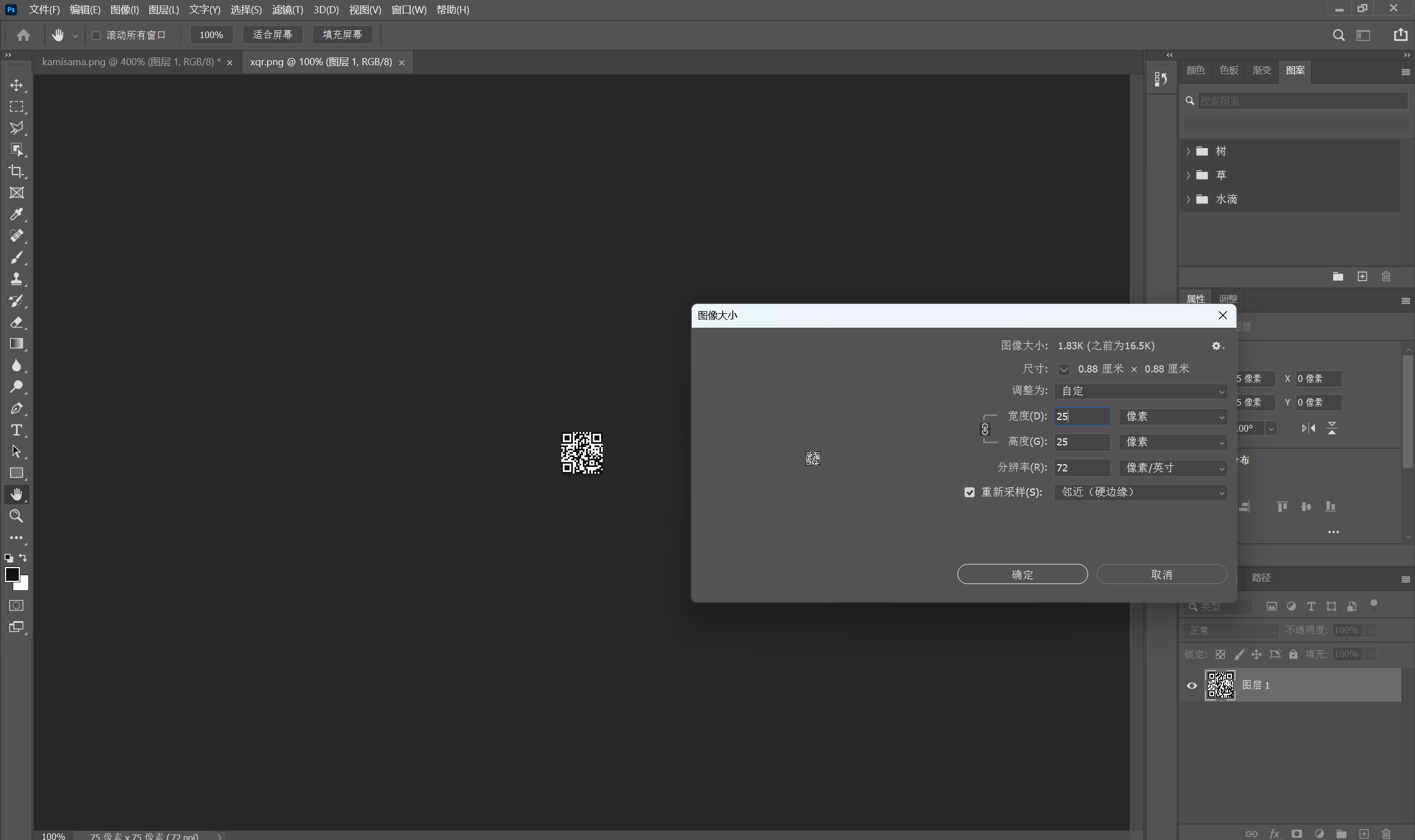This screenshot has width=1415, height=840.
Task: Toggle Quick Mask mode
Action: pos(17,606)
